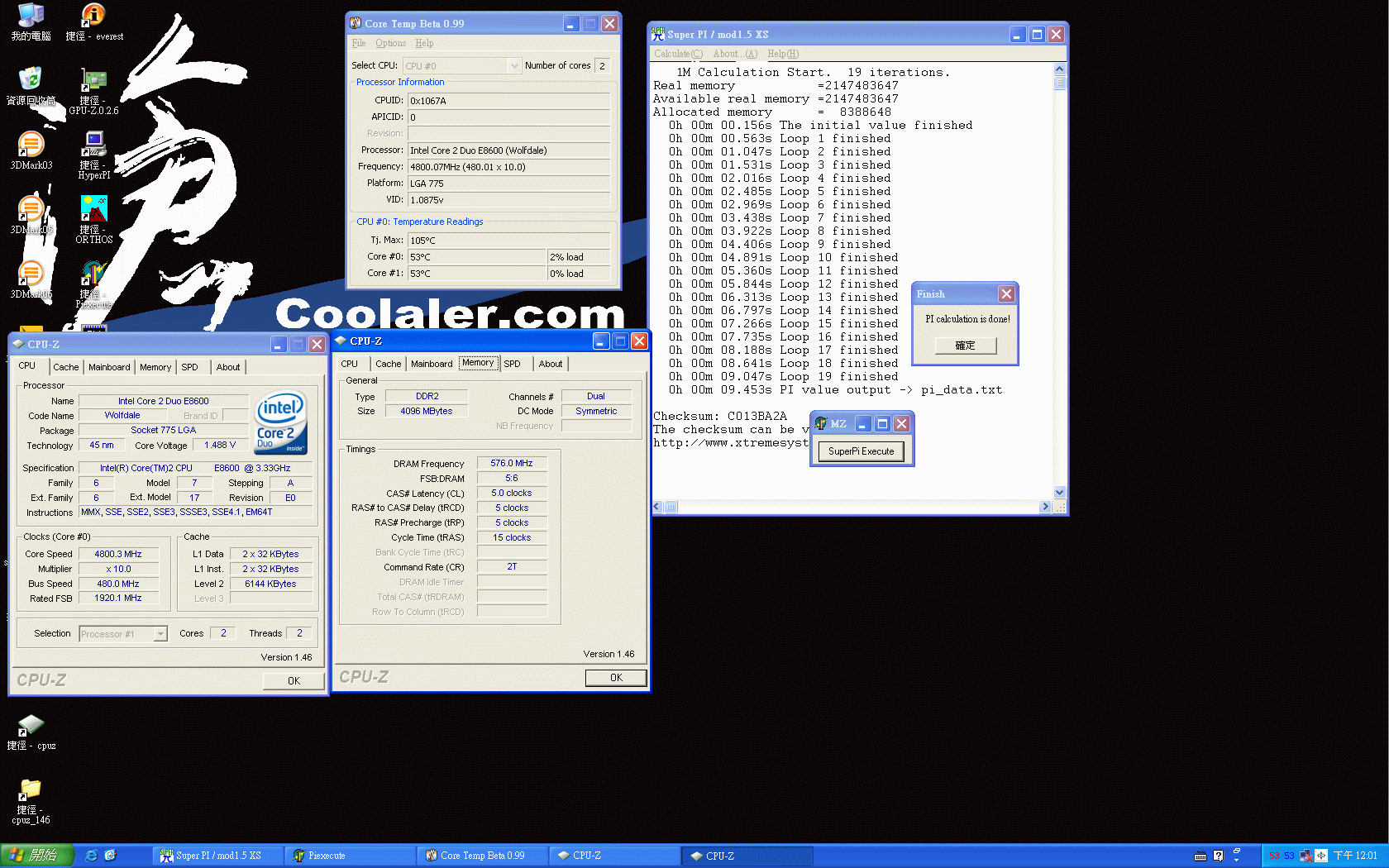Open the help icon in system tray

(1218, 856)
